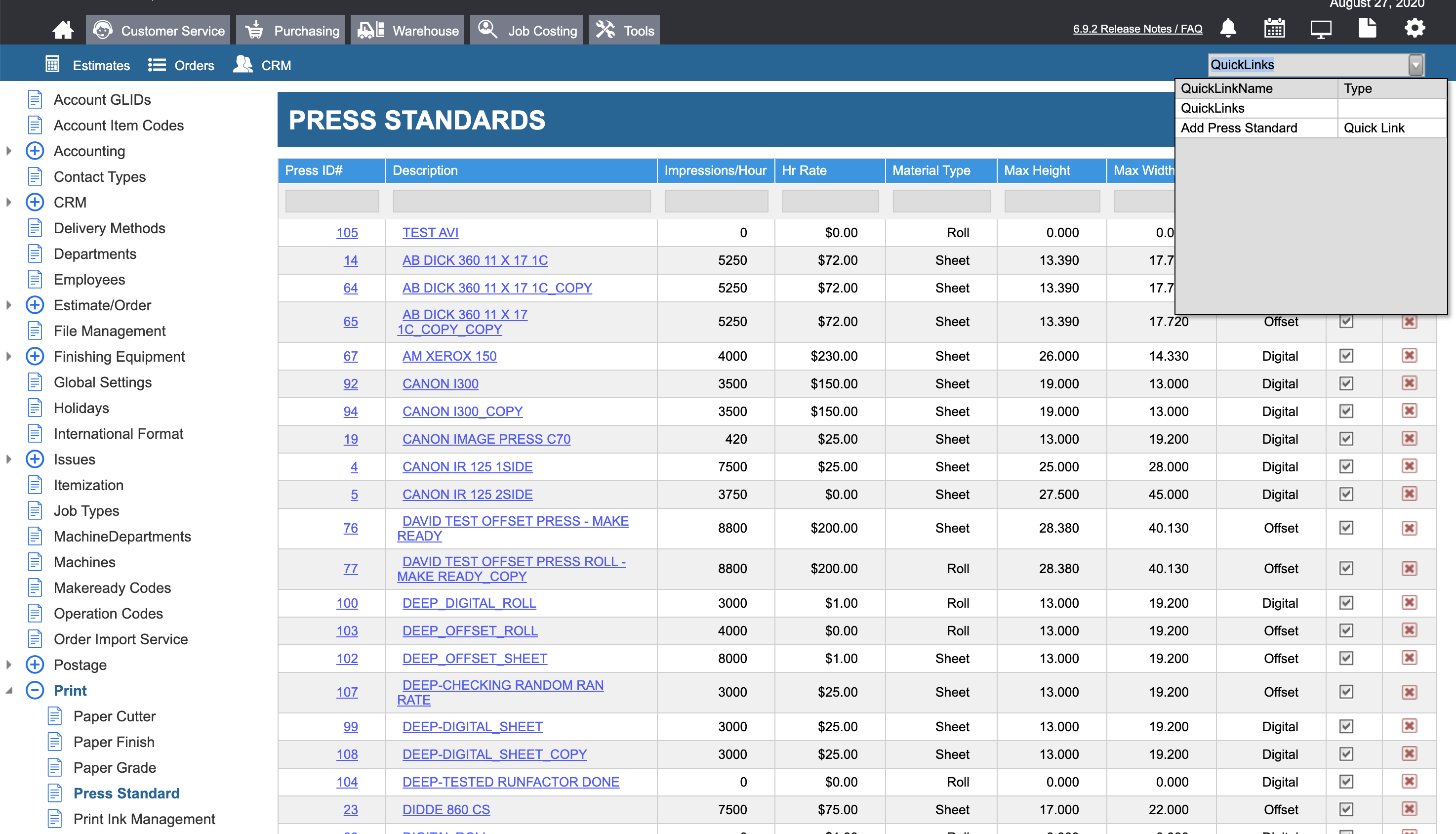Toggle the DEEP_OFFSET_SHEET checkbox
This screenshot has height=834, width=1456.
[x=1346, y=658]
